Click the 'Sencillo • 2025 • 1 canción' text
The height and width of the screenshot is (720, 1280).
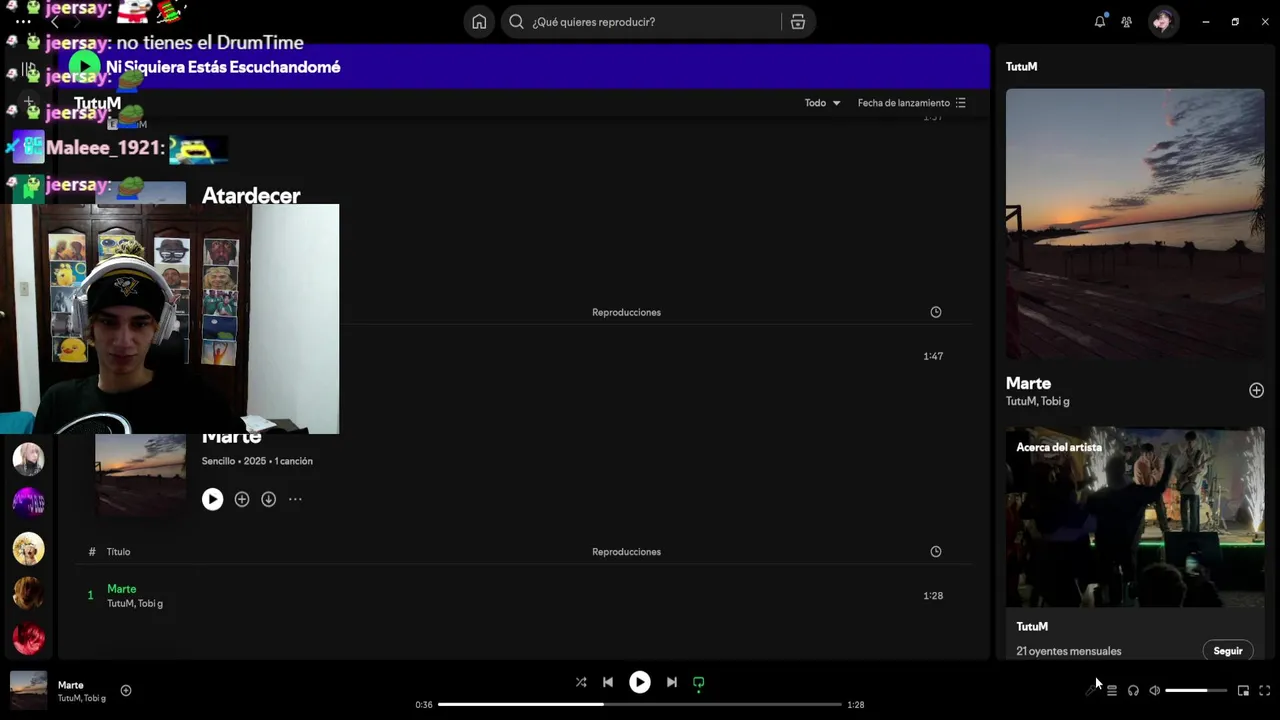[257, 461]
